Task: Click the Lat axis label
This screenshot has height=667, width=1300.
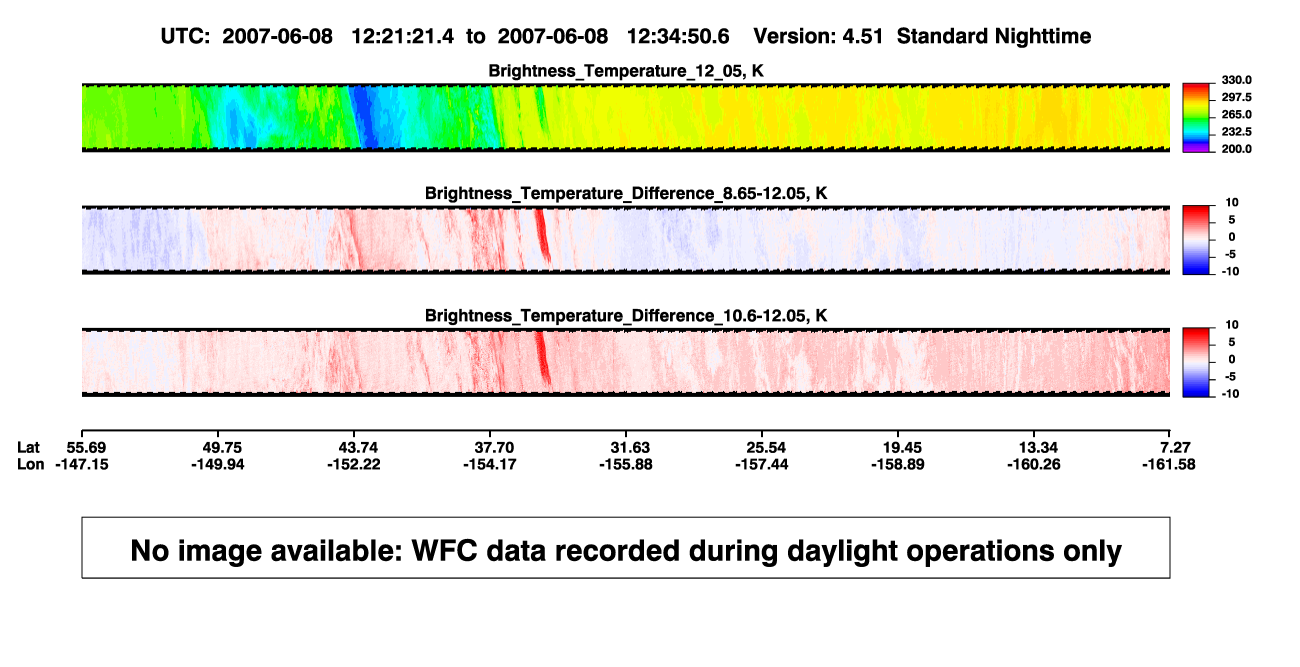Action: point(29,447)
